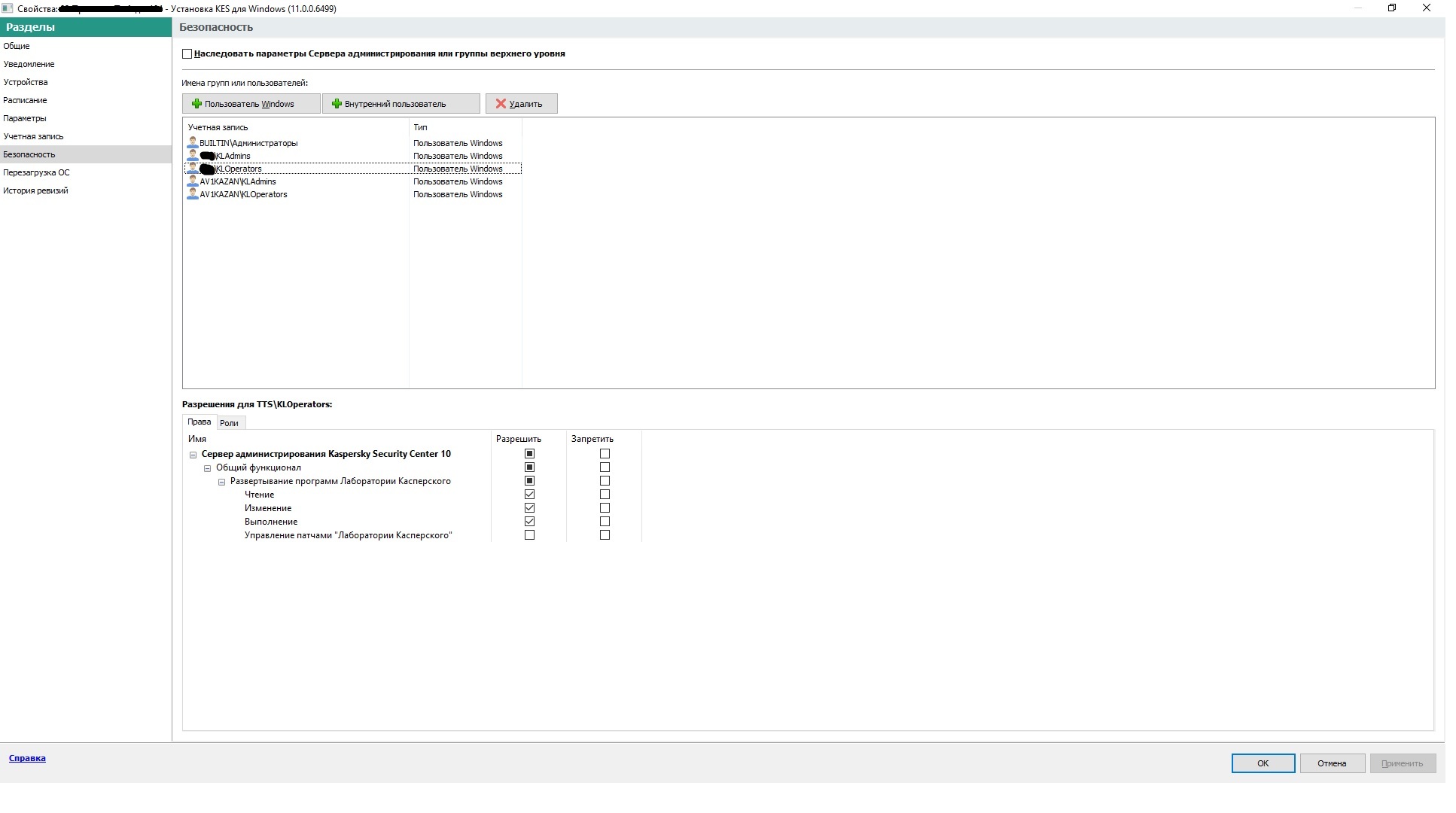Image resolution: width=1456 pixels, height=813 pixels.
Task: Collapse Сервер администрирования Kaspersky Security Center node
Action: click(193, 455)
